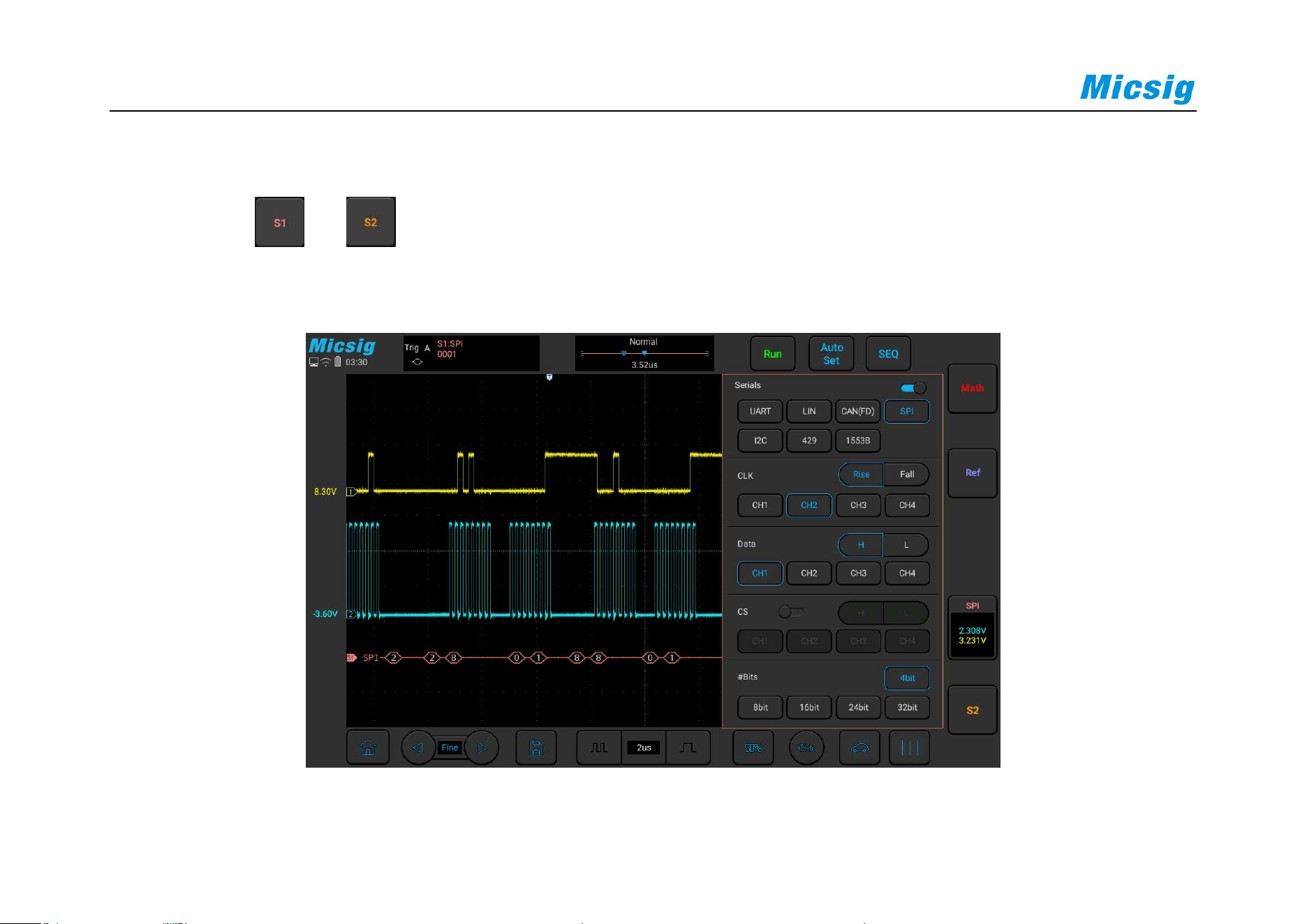Set Data polarity to L
This screenshot has width=1307, height=924.
pyautogui.click(x=906, y=545)
